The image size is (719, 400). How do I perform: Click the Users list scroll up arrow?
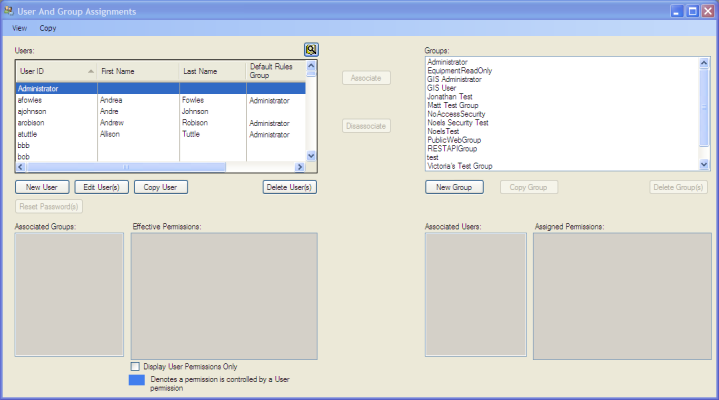(311, 66)
